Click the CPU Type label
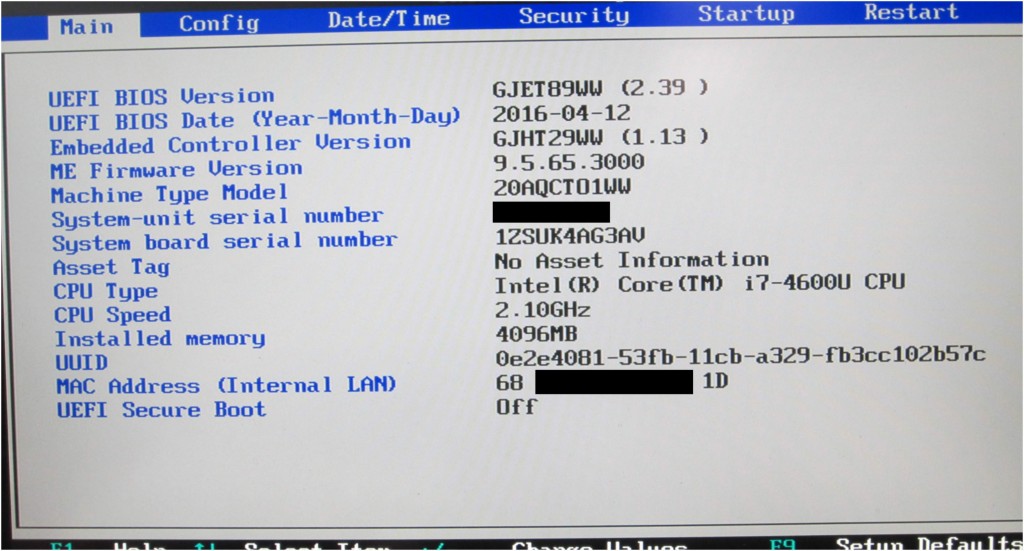 pyautogui.click(x=106, y=291)
